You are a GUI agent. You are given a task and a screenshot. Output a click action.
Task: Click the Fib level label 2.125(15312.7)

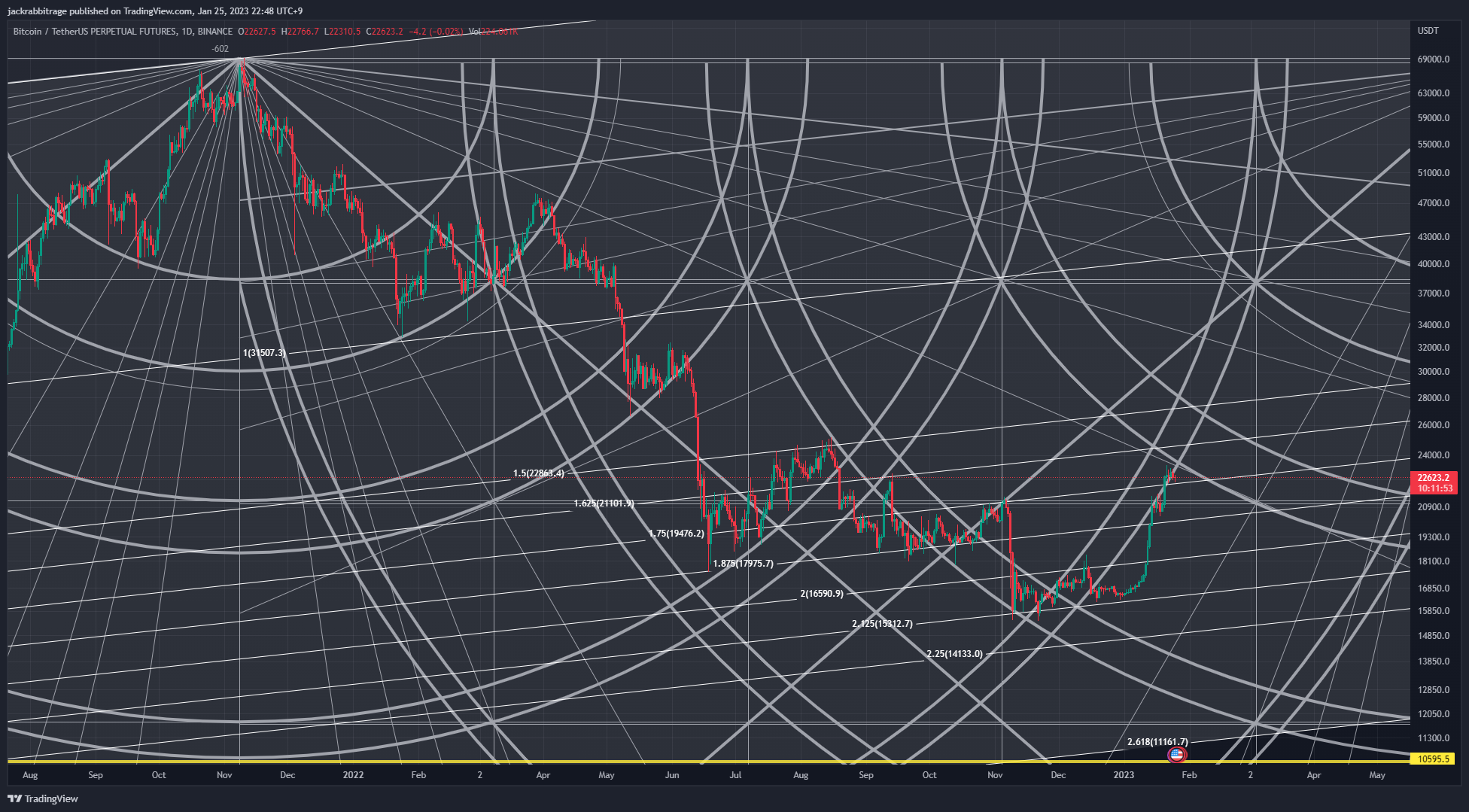[882, 624]
